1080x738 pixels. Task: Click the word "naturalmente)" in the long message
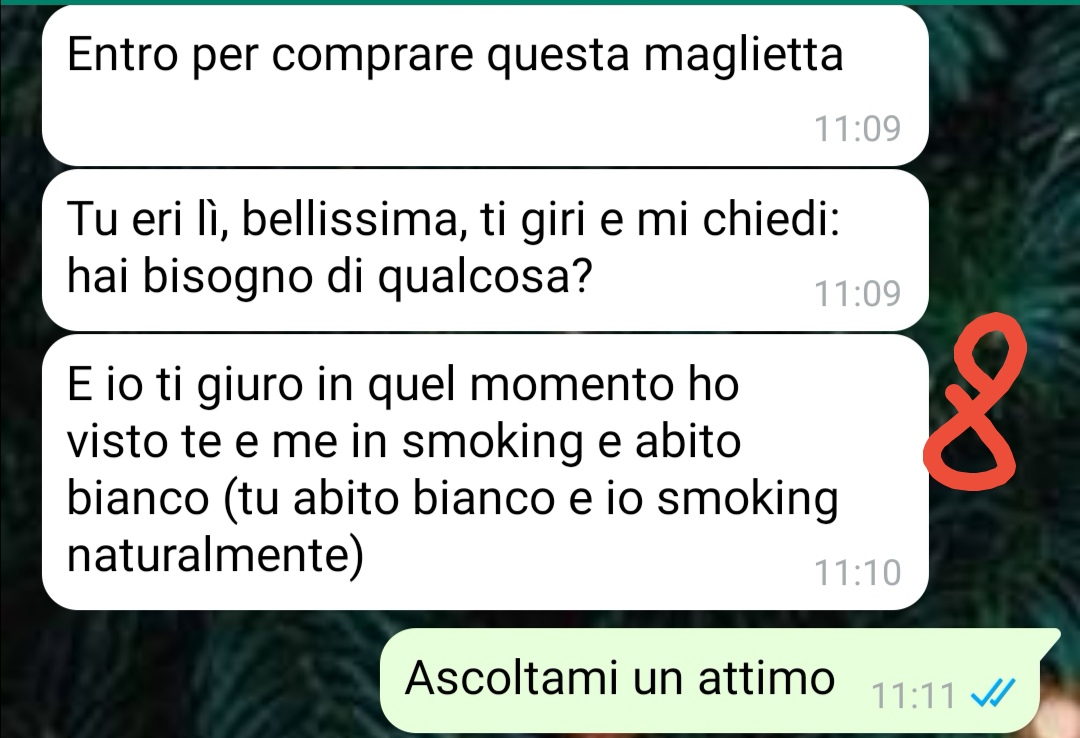(x=215, y=554)
